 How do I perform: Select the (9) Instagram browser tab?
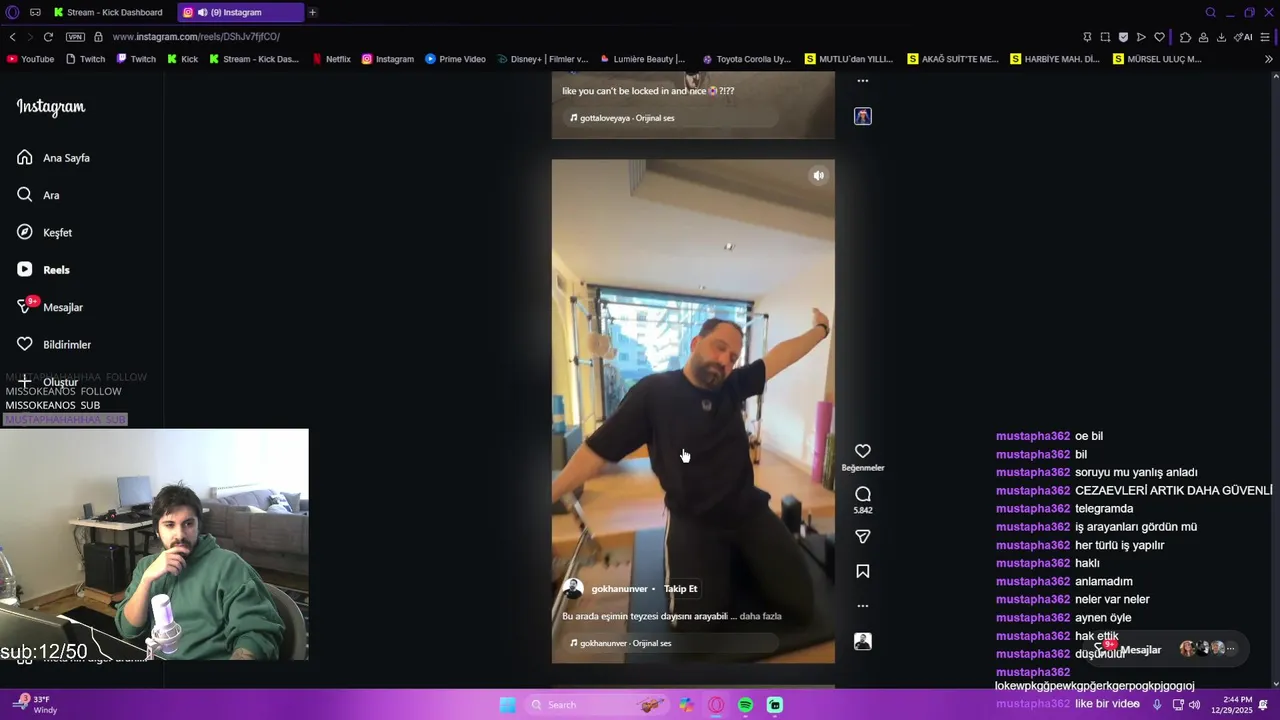pyautogui.click(x=240, y=12)
